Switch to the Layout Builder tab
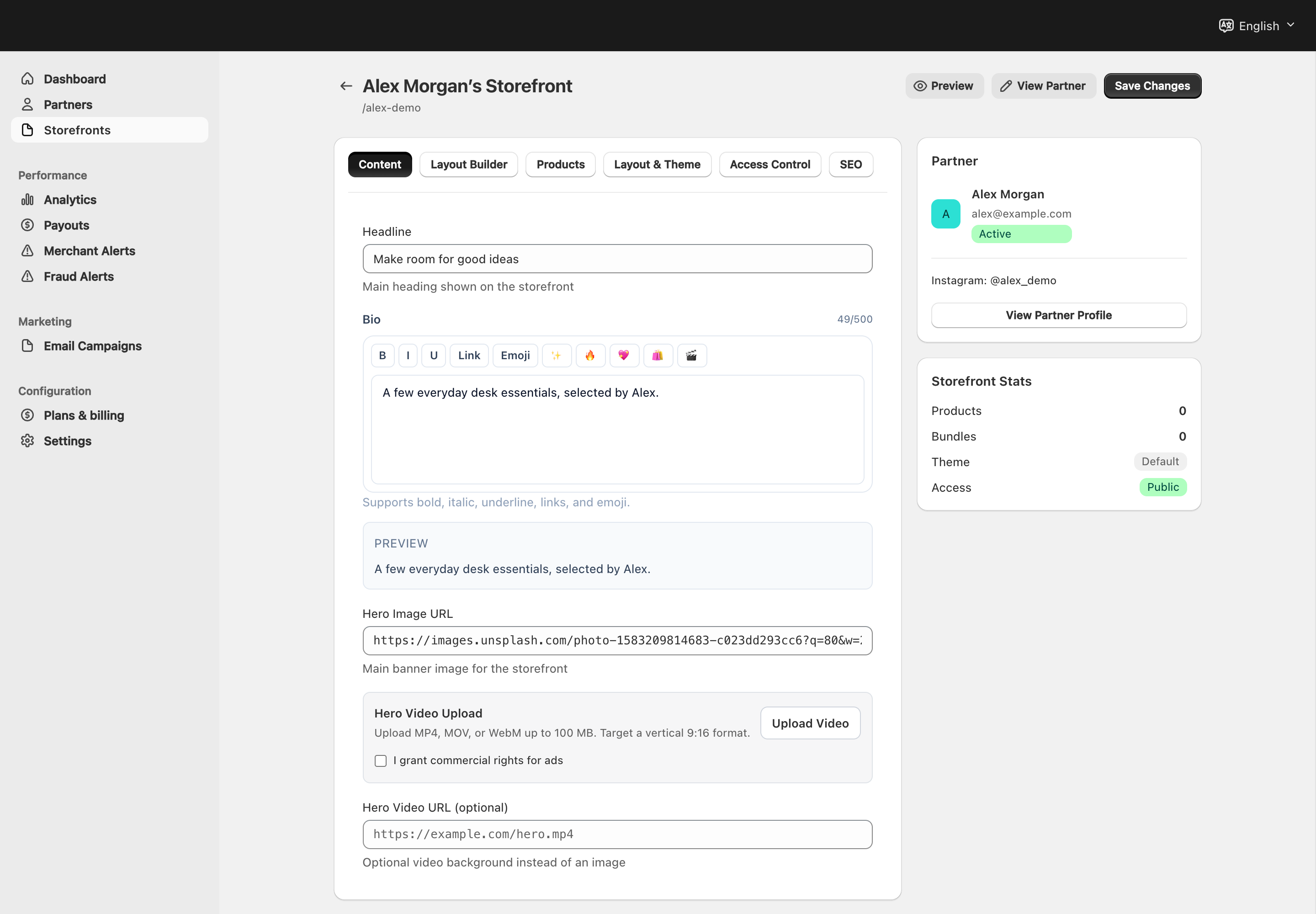The height and width of the screenshot is (914, 1316). [468, 165]
